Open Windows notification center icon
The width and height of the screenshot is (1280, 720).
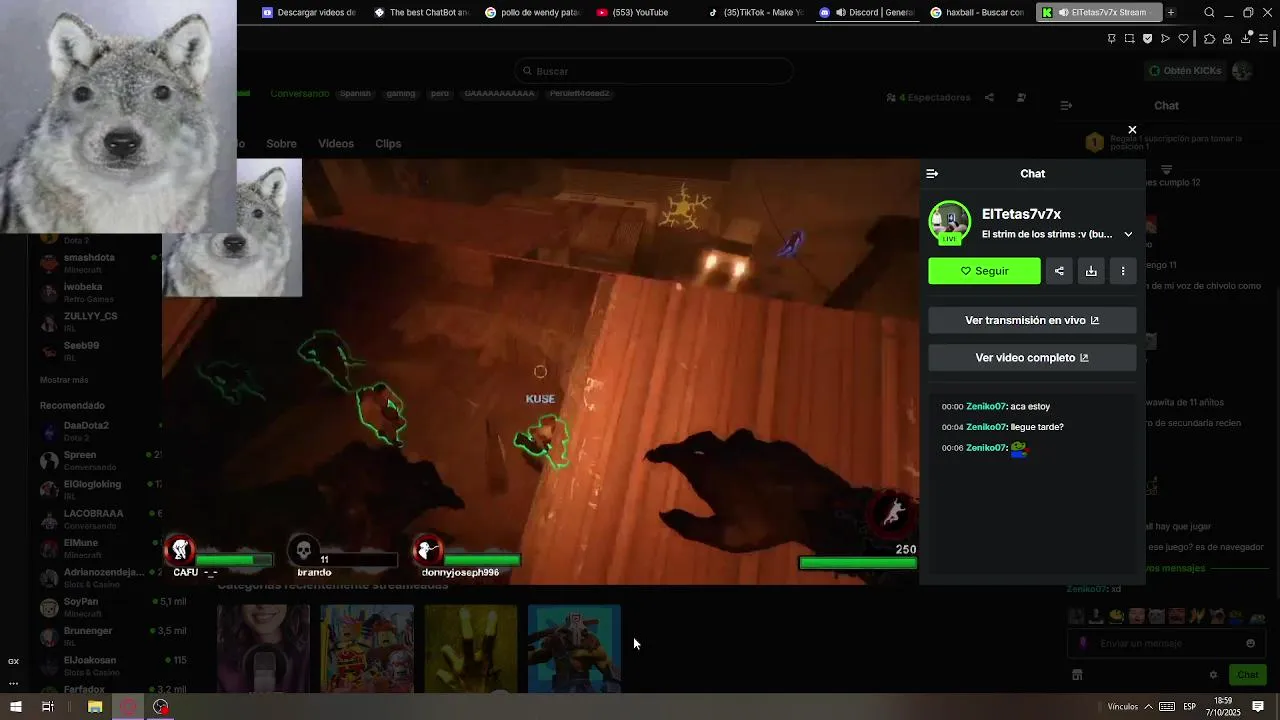(1258, 707)
